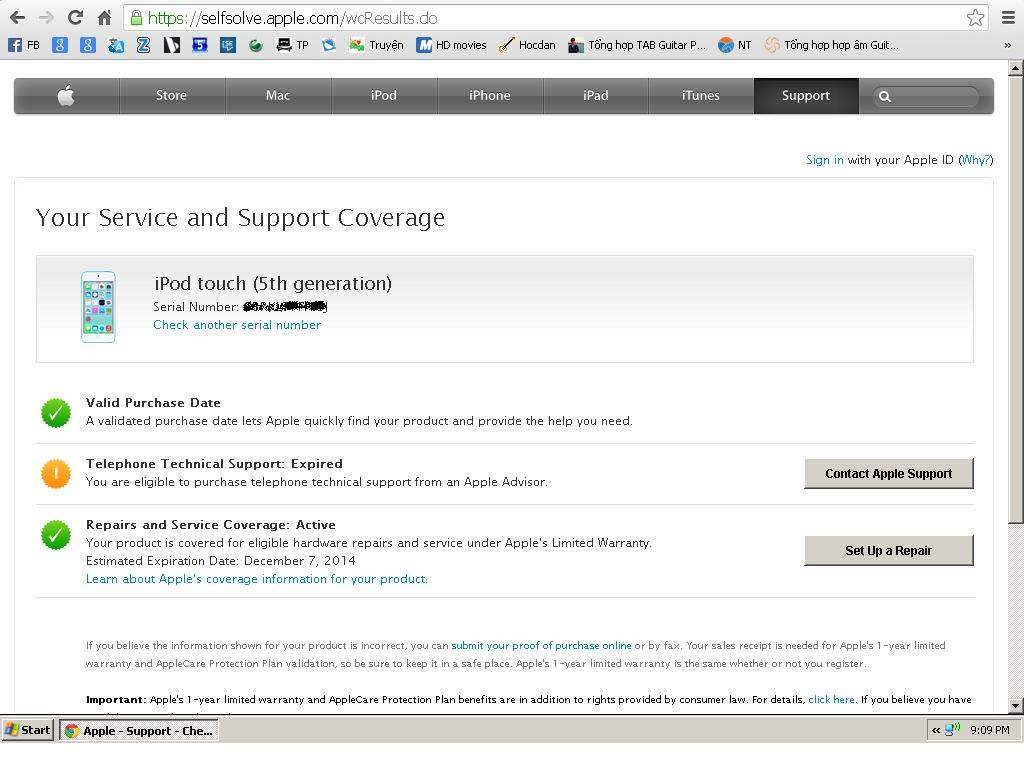Click the Why? link

(x=976, y=160)
